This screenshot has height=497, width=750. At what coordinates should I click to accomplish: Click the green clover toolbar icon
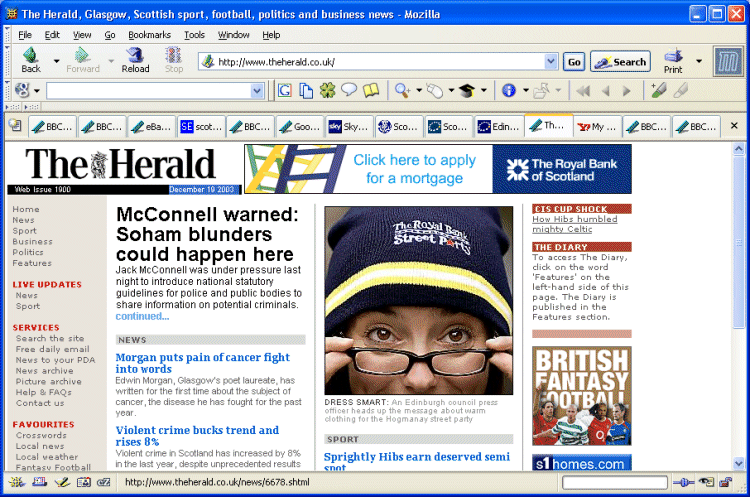click(327, 90)
